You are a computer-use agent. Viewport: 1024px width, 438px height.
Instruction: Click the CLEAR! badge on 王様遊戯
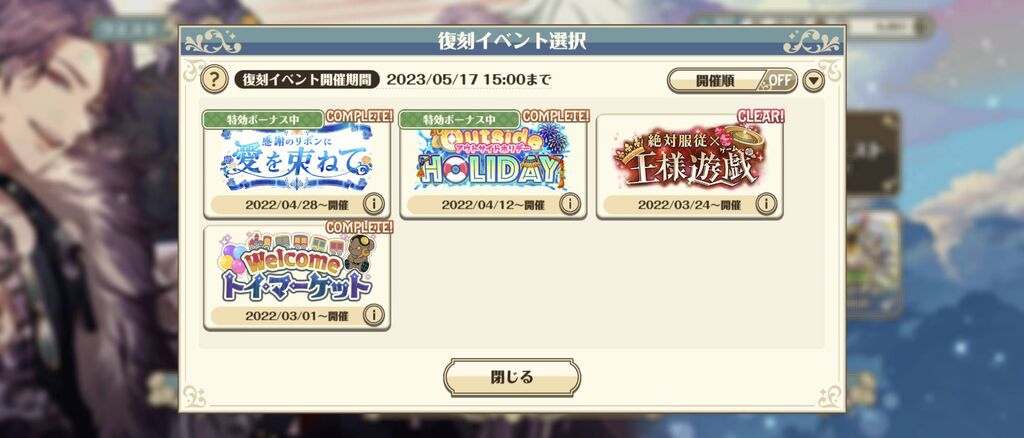[x=761, y=116]
